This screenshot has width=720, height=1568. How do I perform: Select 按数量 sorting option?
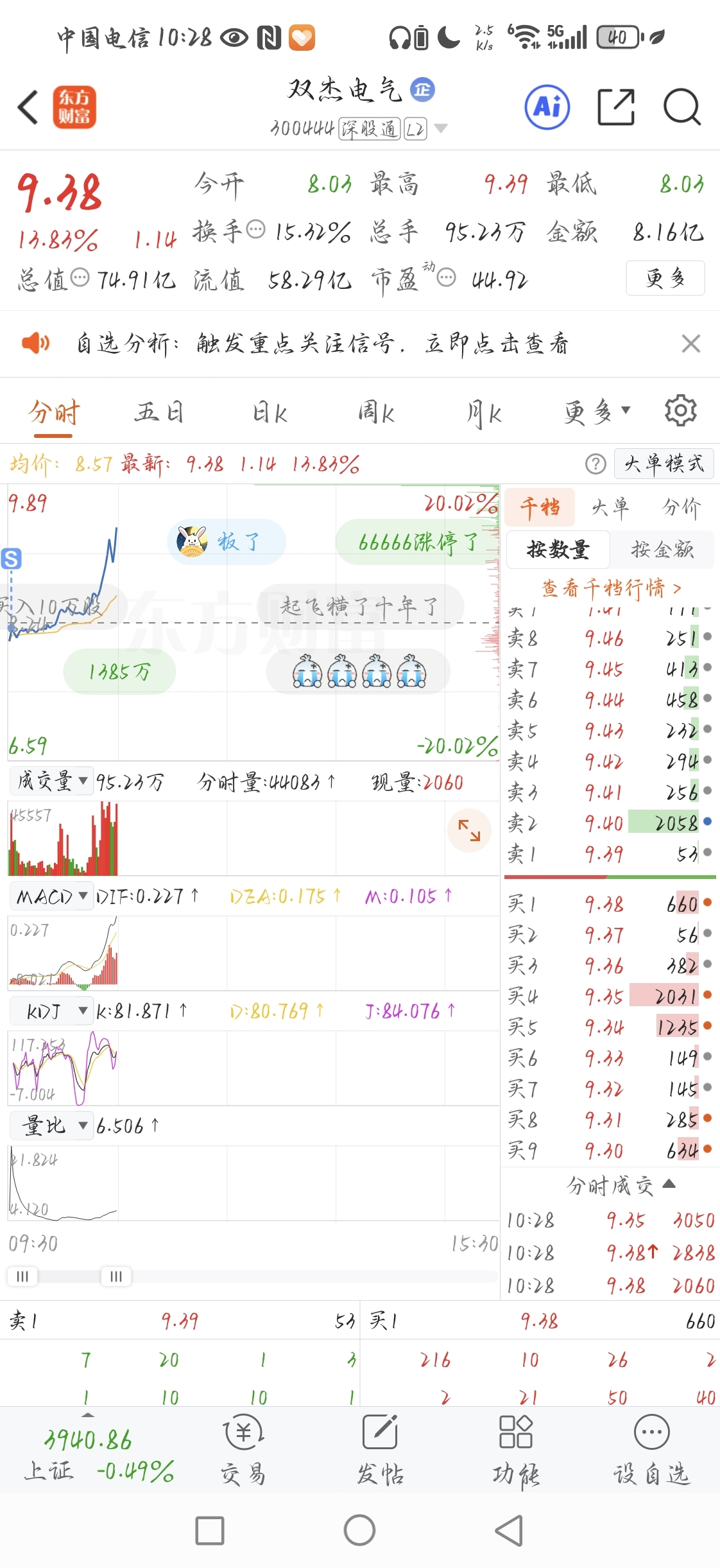(558, 550)
